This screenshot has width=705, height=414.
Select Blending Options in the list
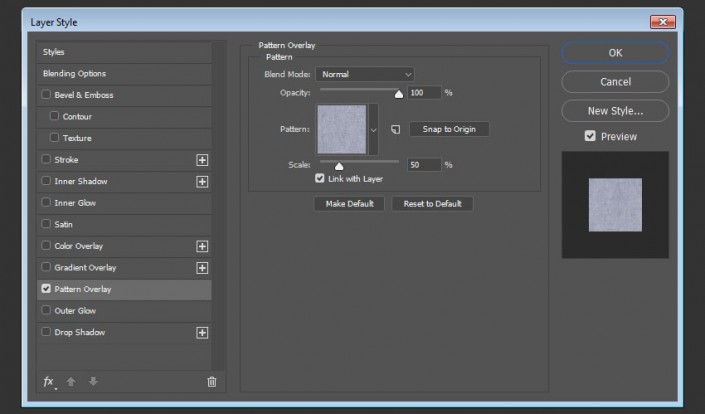(74, 73)
